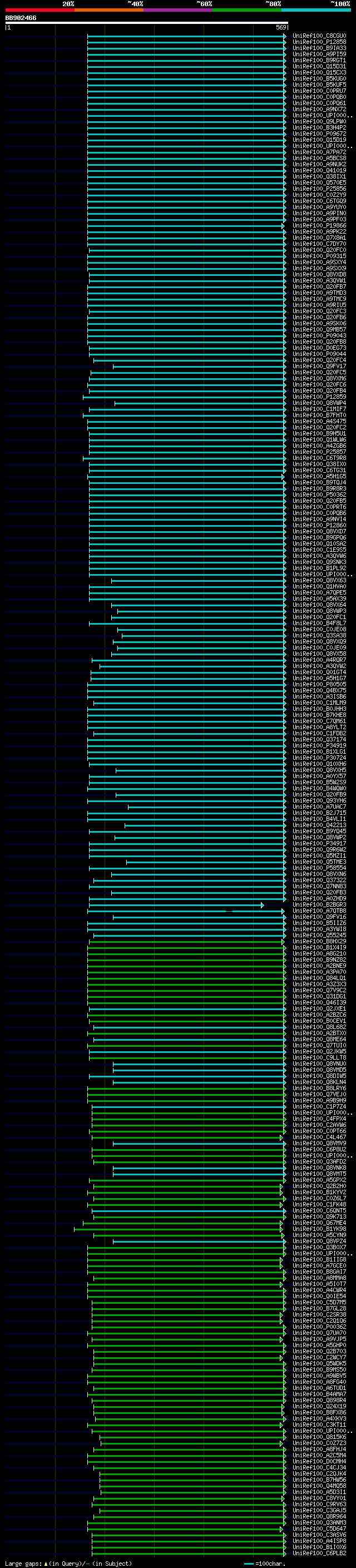
Task: Select the UniRef100_A5BCS8 label
Action: [319, 159]
